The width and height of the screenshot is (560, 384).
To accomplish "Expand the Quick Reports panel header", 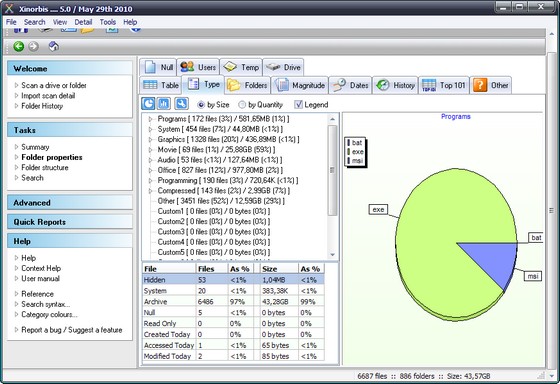I will (70, 222).
